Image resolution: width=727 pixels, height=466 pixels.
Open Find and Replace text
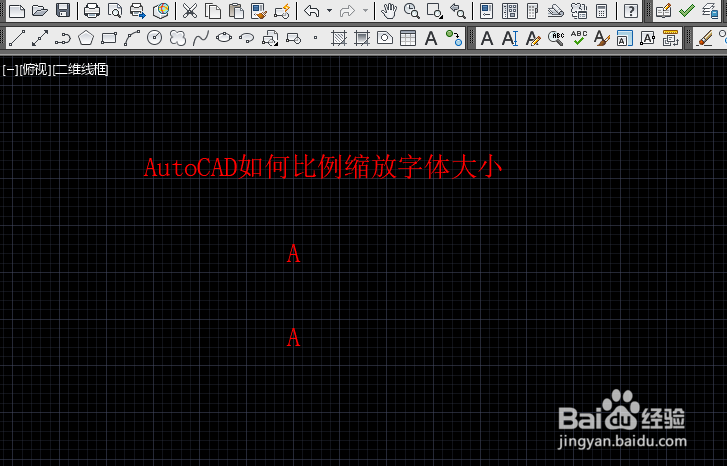pyautogui.click(x=556, y=38)
